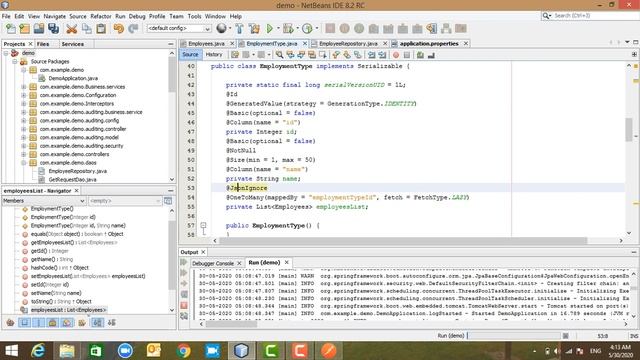The image size is (640, 360).
Task: Collapse code fold at EmploymentType() constructor
Action: click(x=203, y=225)
